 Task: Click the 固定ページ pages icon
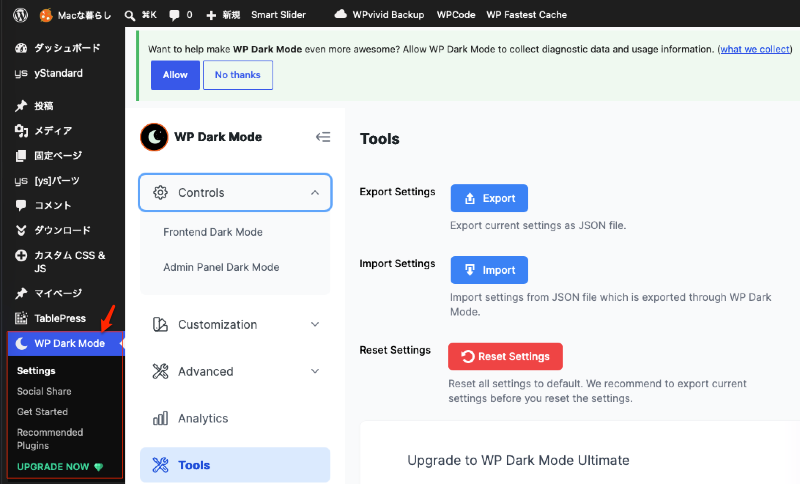(x=21, y=156)
